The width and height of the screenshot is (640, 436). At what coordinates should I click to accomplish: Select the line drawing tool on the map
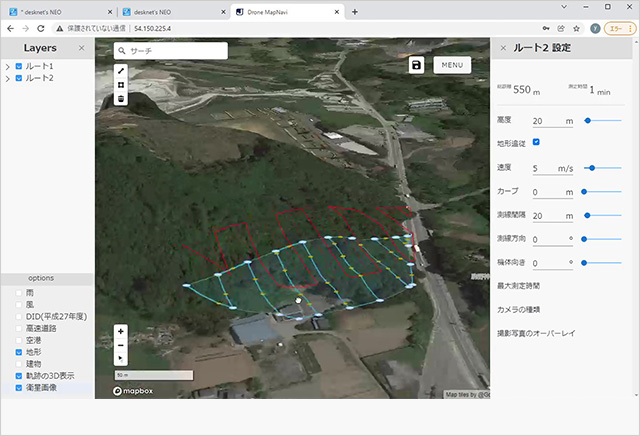click(121, 71)
